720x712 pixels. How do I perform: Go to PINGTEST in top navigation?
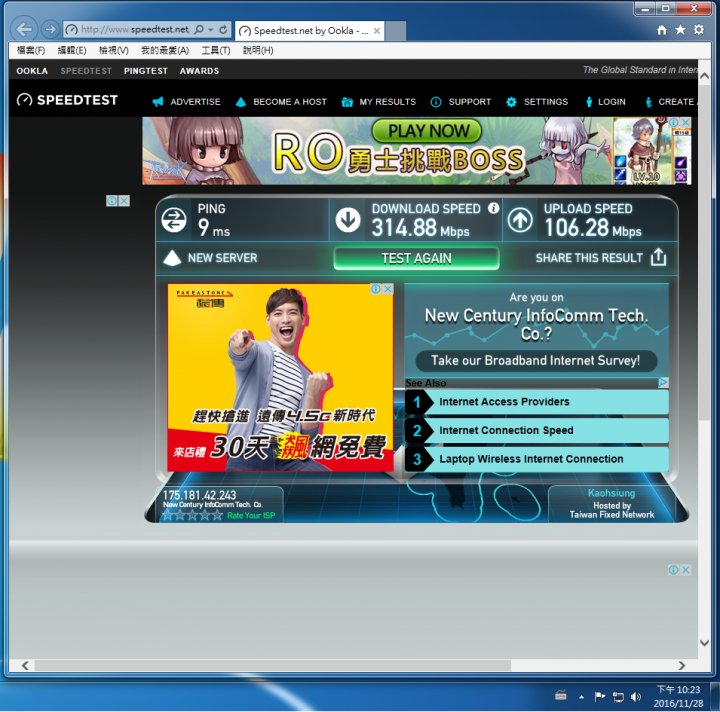pyautogui.click(x=146, y=71)
